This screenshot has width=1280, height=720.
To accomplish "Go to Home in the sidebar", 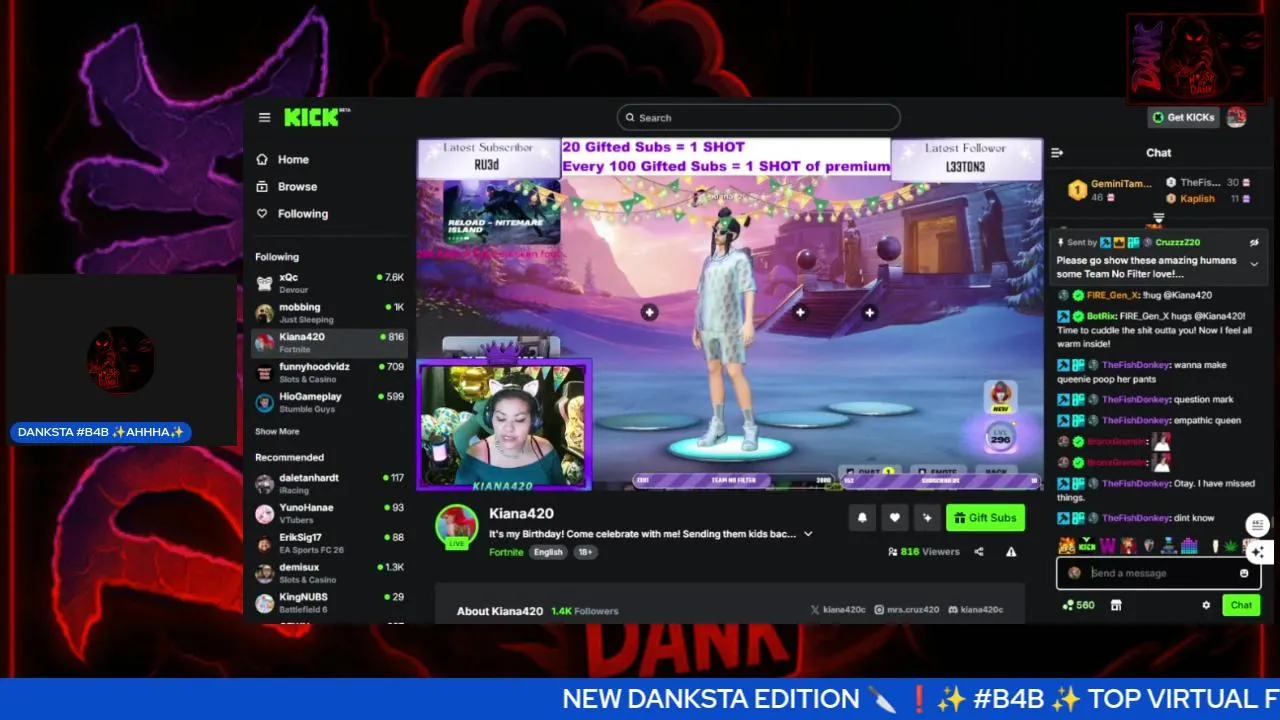I will click(282, 159).
